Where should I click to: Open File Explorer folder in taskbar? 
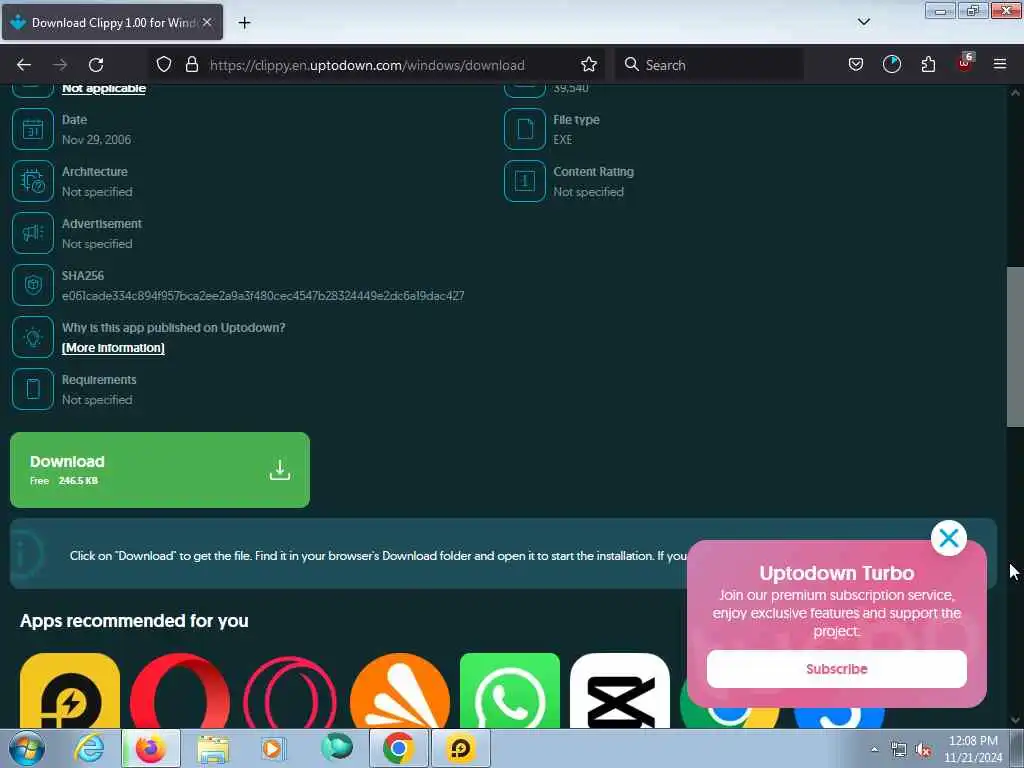click(213, 748)
